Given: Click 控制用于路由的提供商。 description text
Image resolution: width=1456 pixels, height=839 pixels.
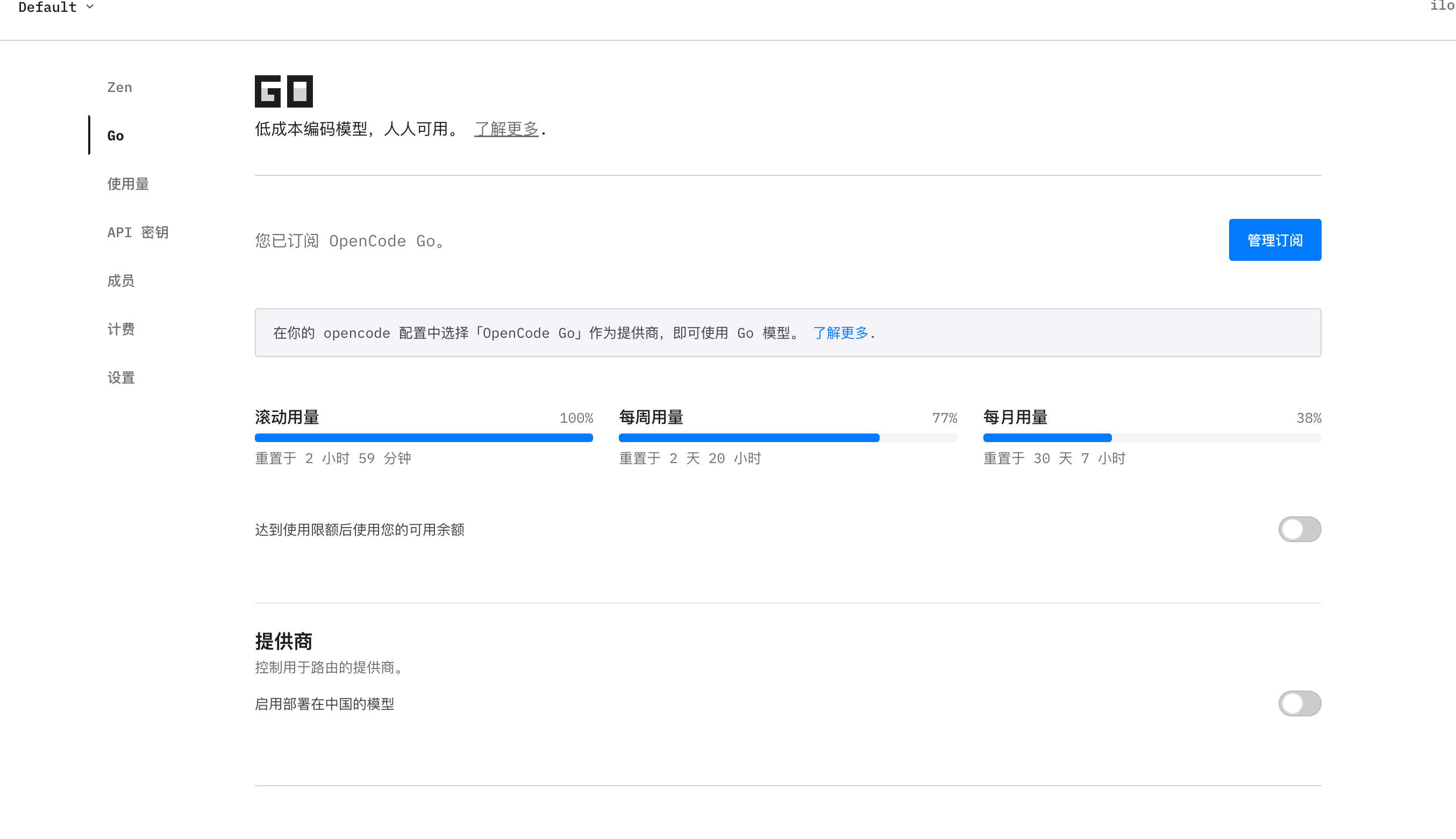Looking at the screenshot, I should (329, 667).
